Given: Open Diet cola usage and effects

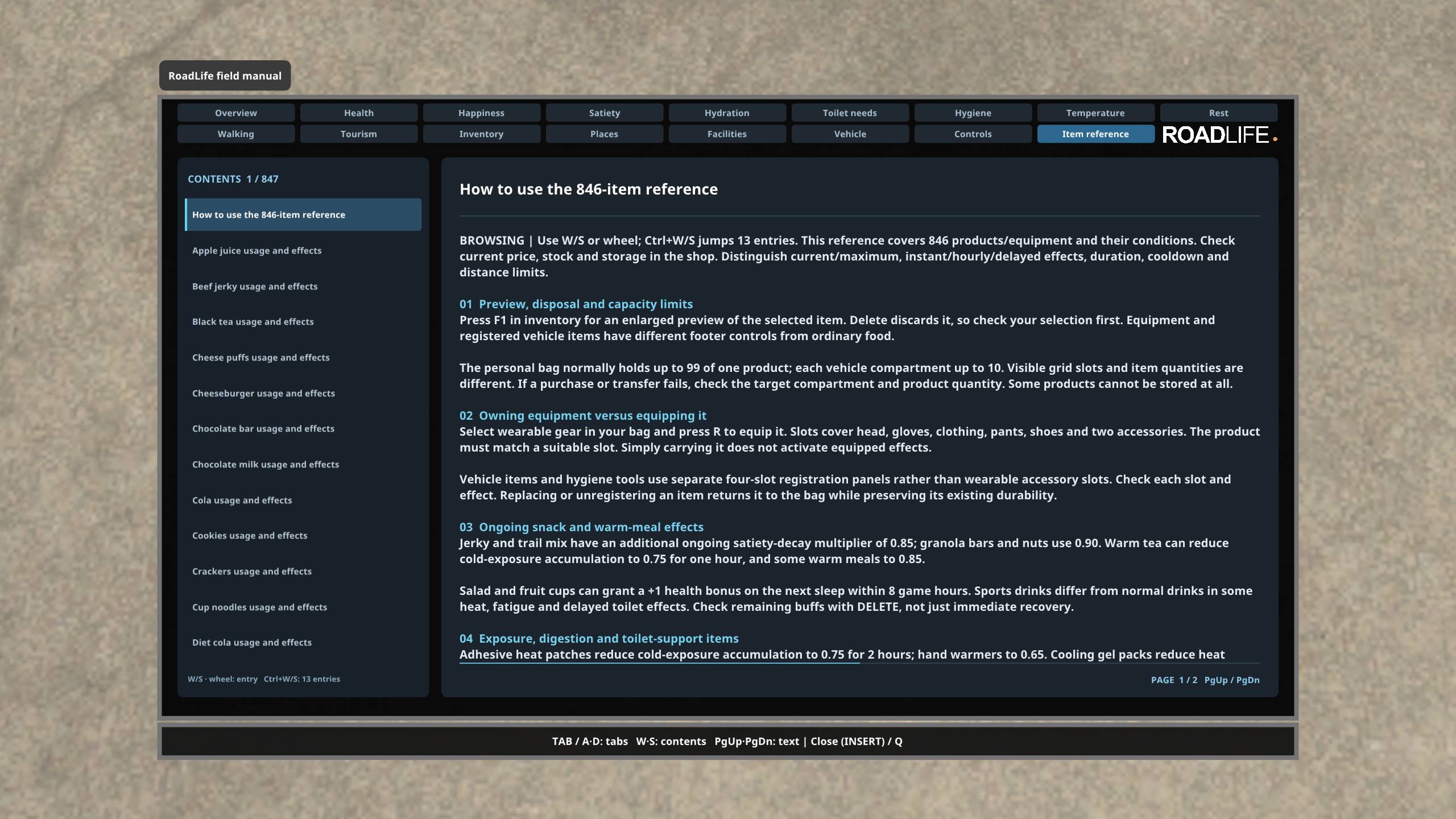Looking at the screenshot, I should (303, 642).
